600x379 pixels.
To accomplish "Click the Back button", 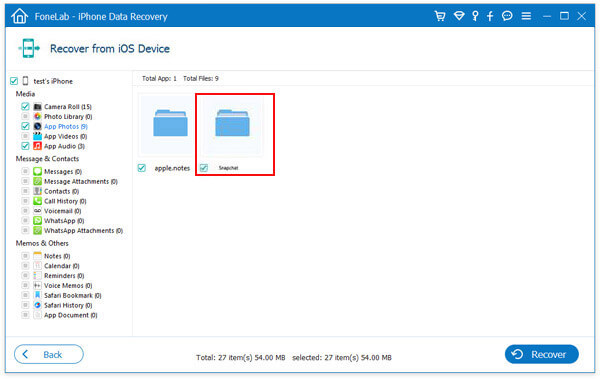I will (49, 354).
